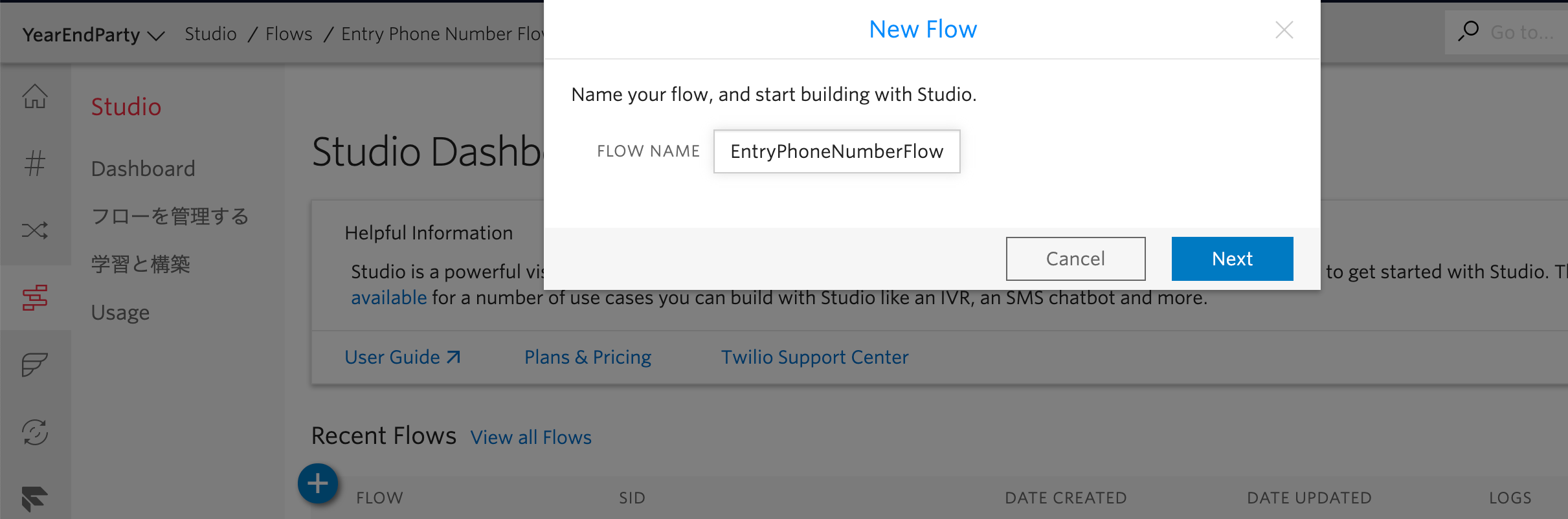Open the leaf-shaped sidebar icon
The height and width of the screenshot is (519, 1568).
click(35, 364)
